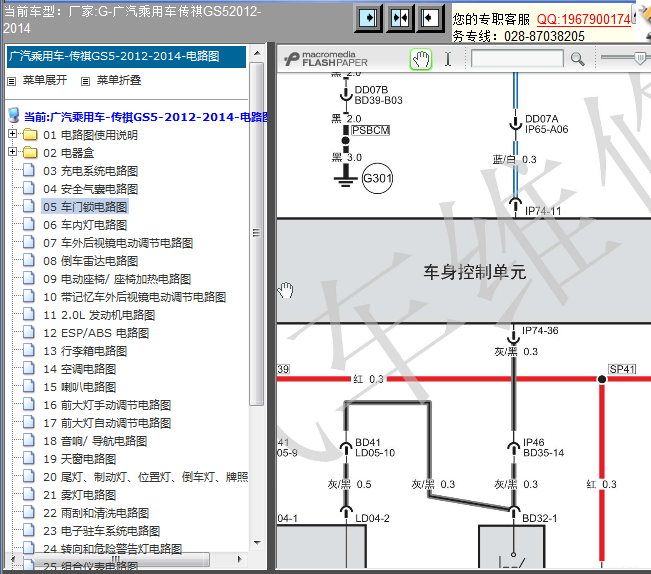Open 05 车门锁电路图
651x574 pixels.
85,207
